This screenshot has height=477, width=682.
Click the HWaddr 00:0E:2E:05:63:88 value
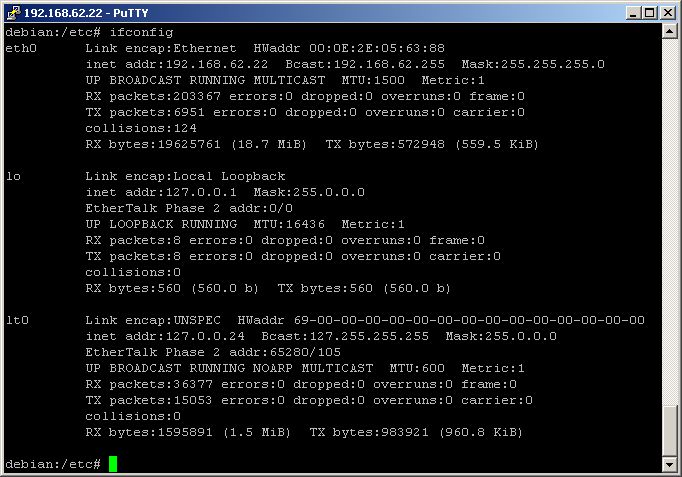pos(377,48)
